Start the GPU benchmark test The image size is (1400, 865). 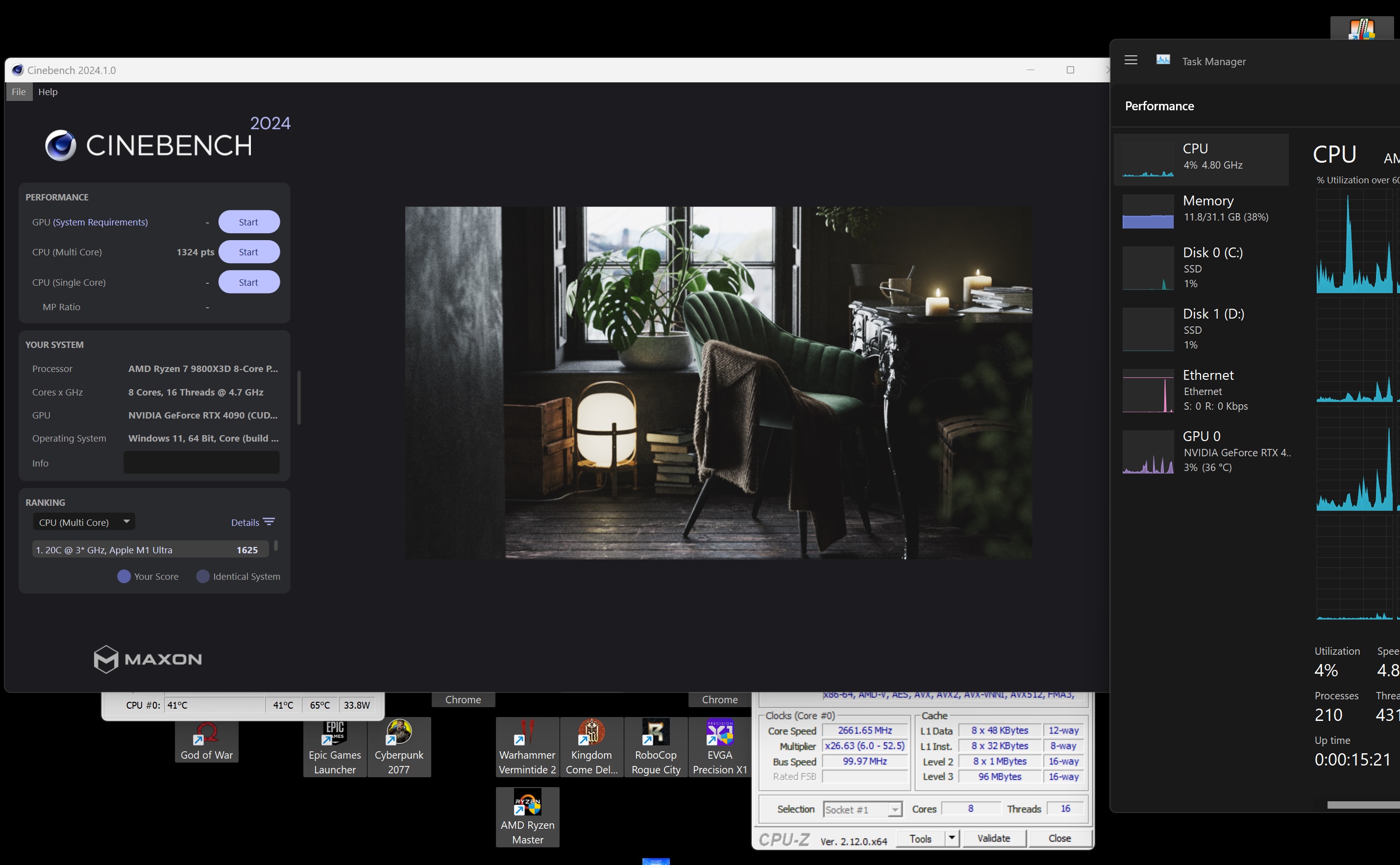[x=249, y=222]
